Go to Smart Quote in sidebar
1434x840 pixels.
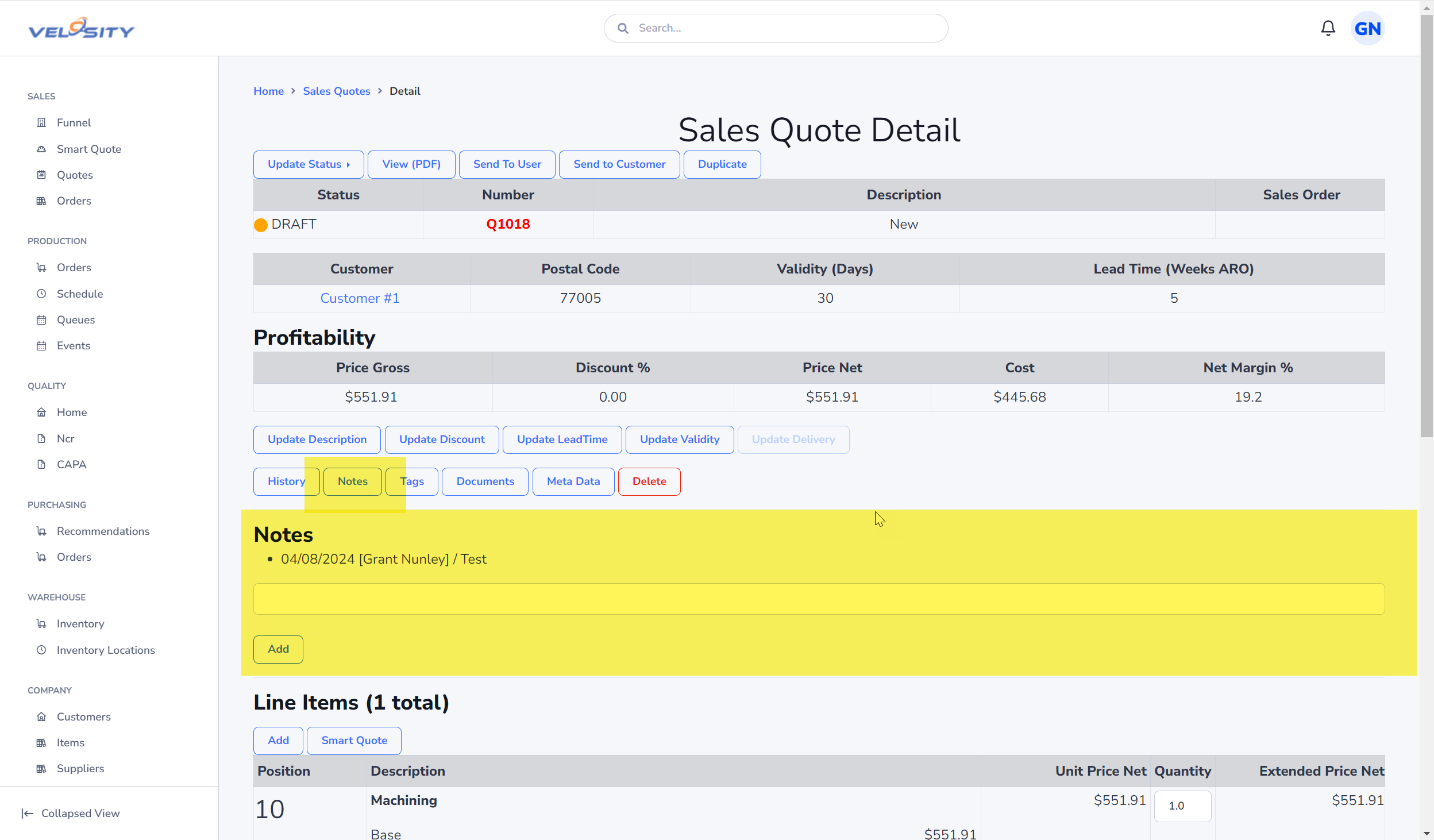[x=88, y=149]
